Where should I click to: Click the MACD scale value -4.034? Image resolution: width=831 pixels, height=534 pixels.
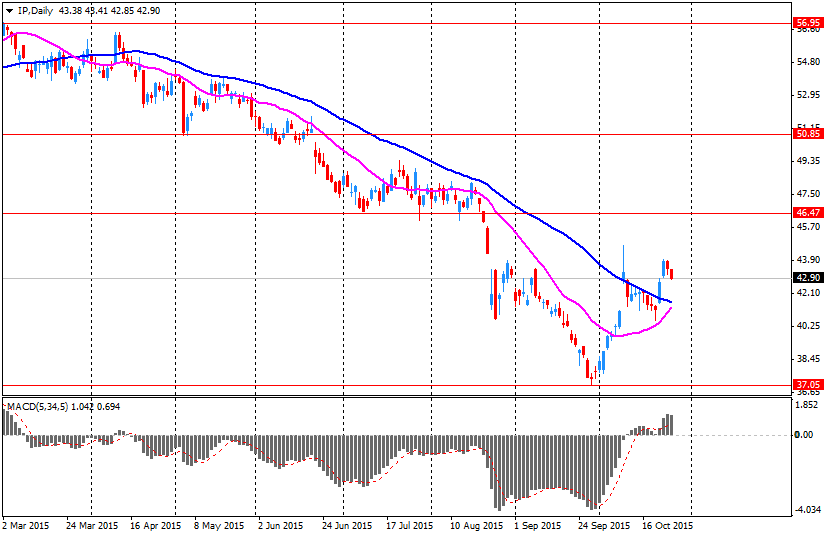click(x=807, y=510)
